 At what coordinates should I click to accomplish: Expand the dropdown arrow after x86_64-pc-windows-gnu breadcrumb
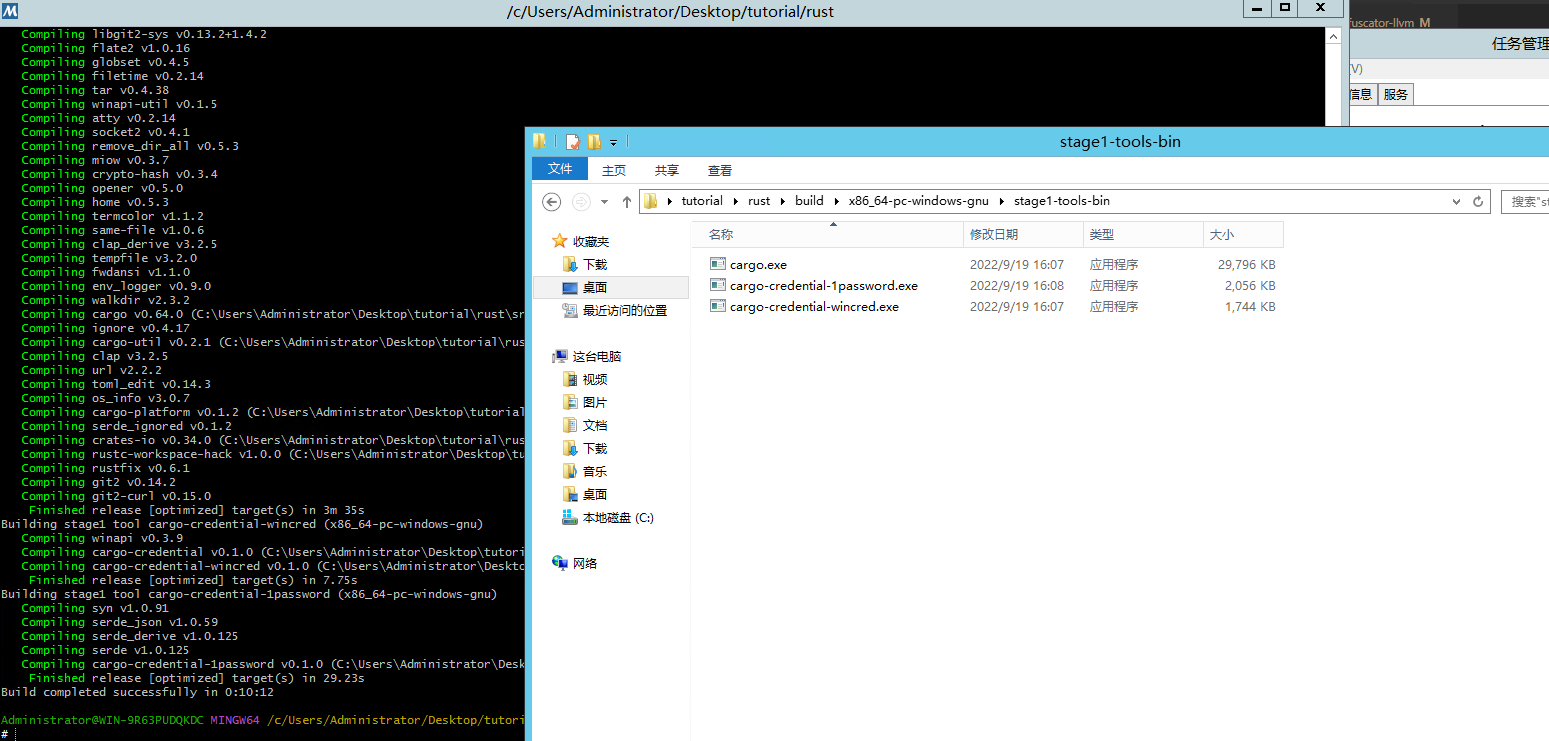(1002, 201)
